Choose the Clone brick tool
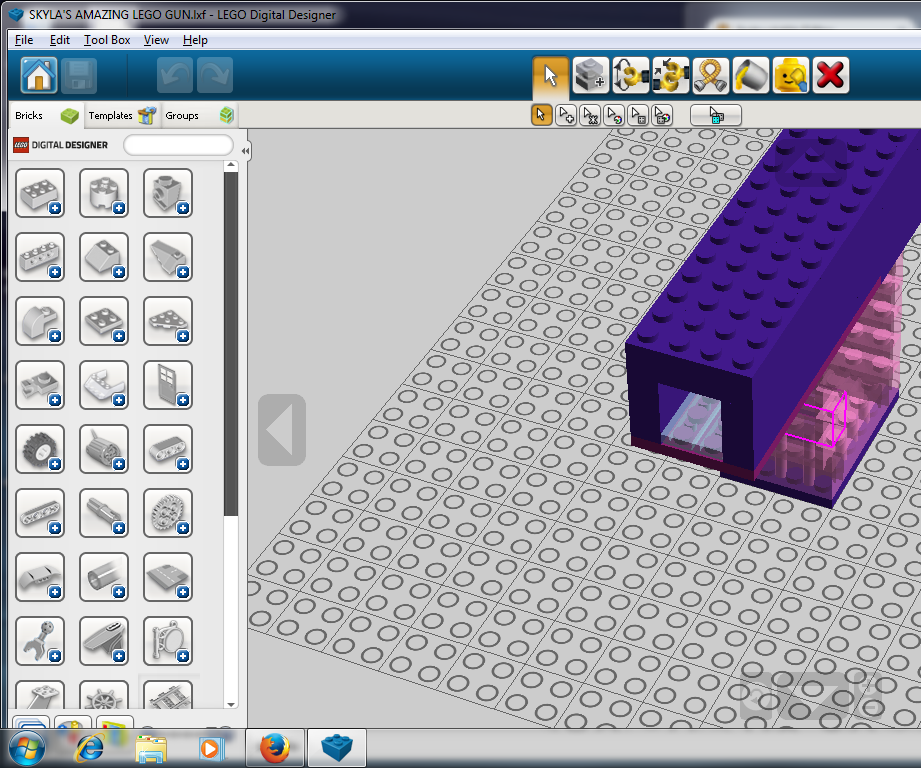This screenshot has height=768, width=921. (590, 75)
